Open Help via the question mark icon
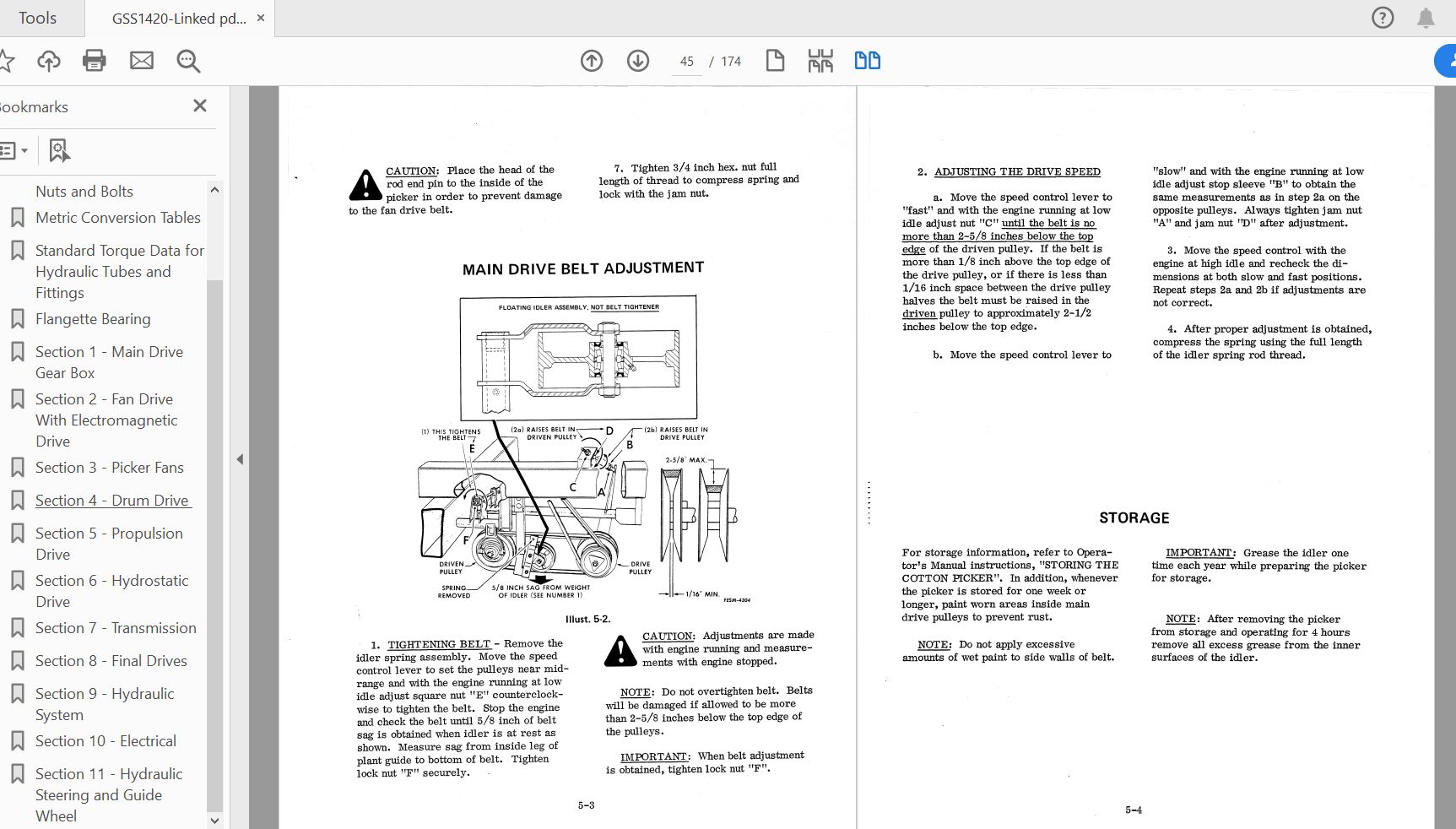 click(1383, 18)
